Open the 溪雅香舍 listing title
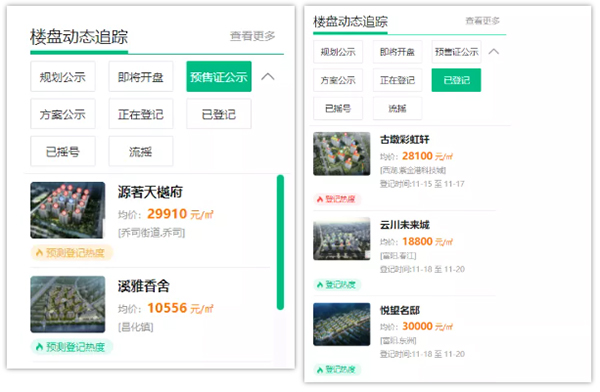The height and width of the screenshot is (392, 600). point(143,286)
